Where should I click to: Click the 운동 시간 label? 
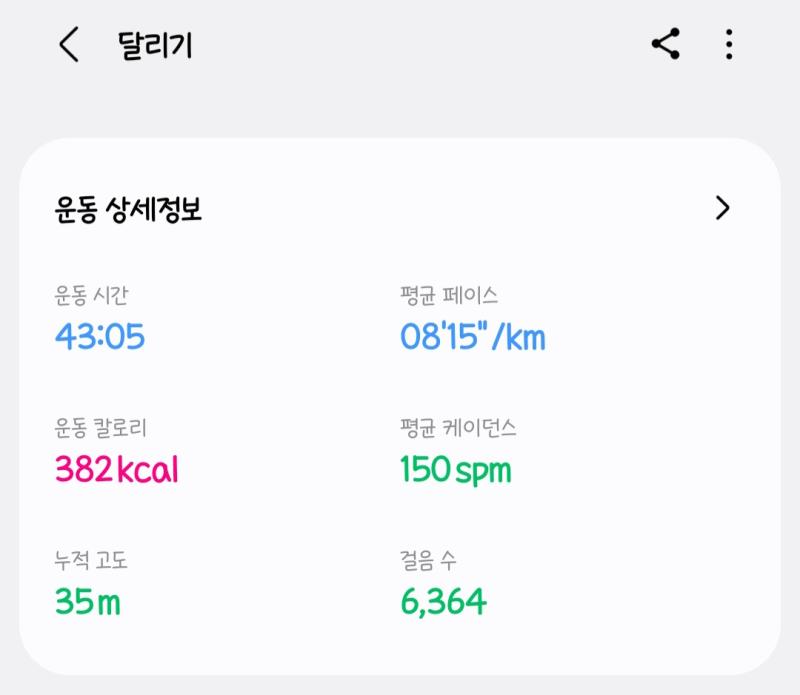coord(91,295)
